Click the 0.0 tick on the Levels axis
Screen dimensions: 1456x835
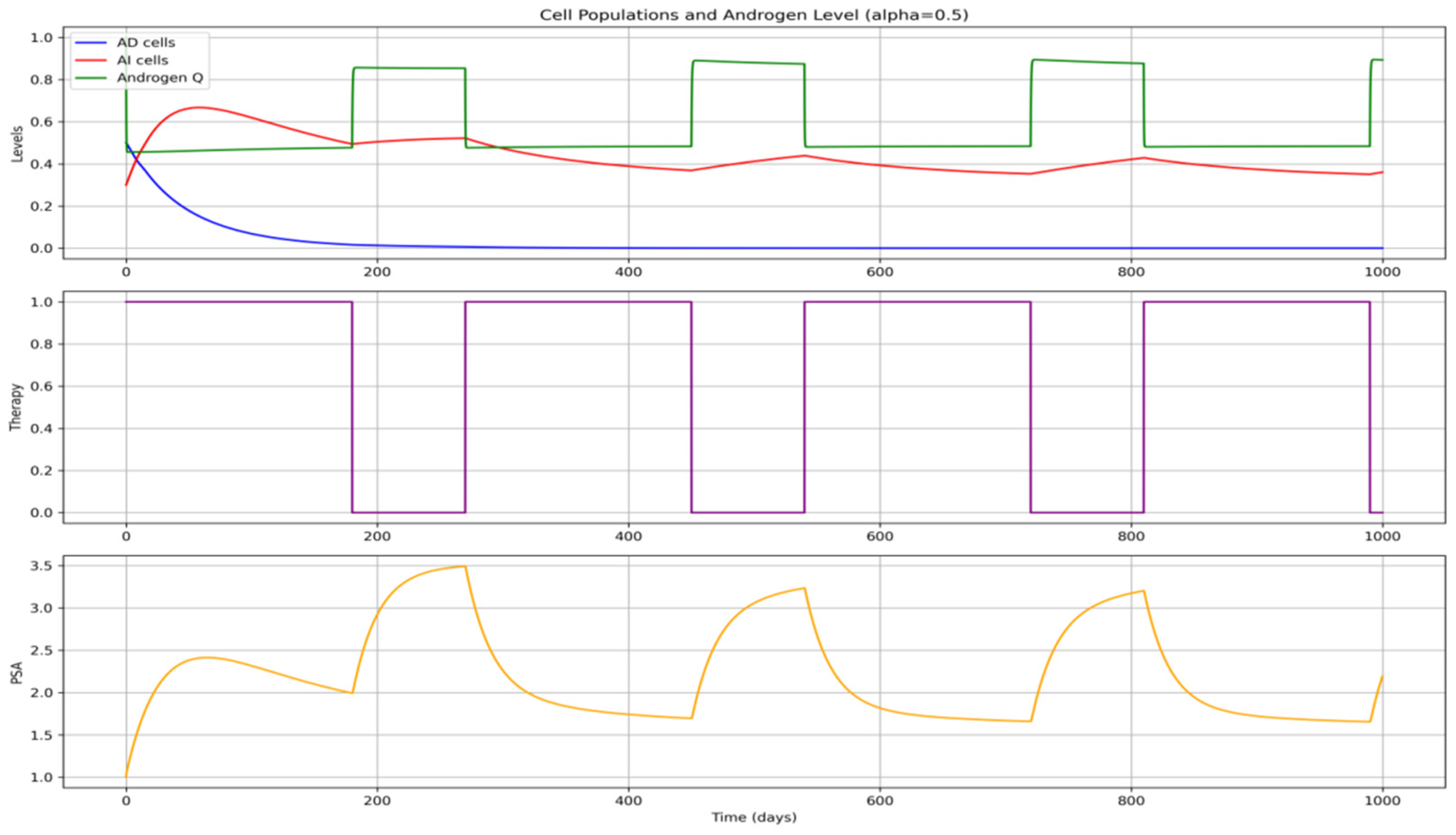(41, 249)
